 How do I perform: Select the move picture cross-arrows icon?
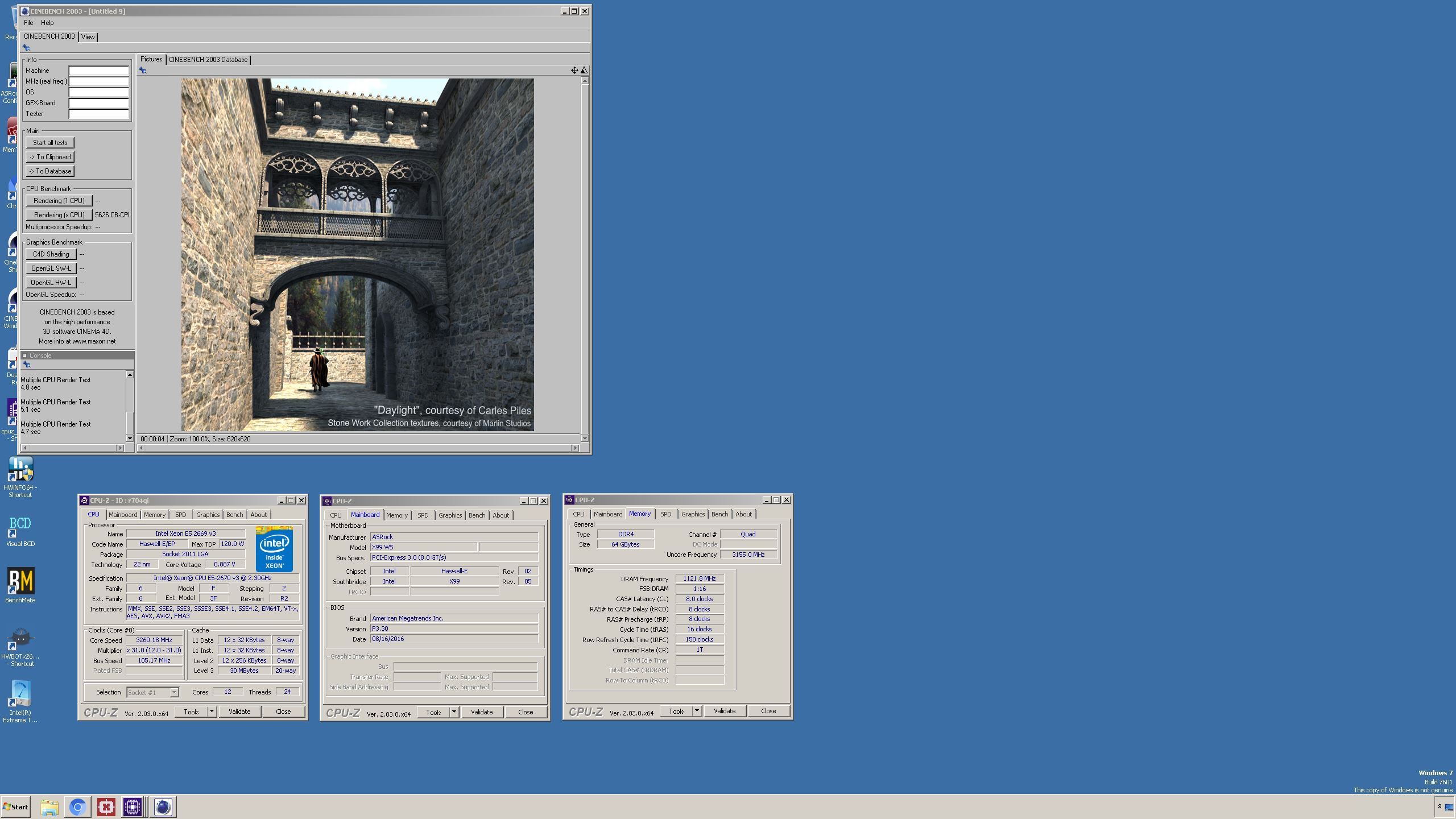pos(574,70)
